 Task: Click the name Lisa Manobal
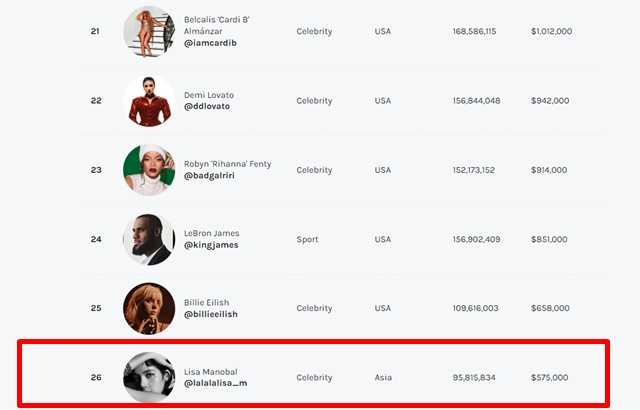pyautogui.click(x=212, y=371)
